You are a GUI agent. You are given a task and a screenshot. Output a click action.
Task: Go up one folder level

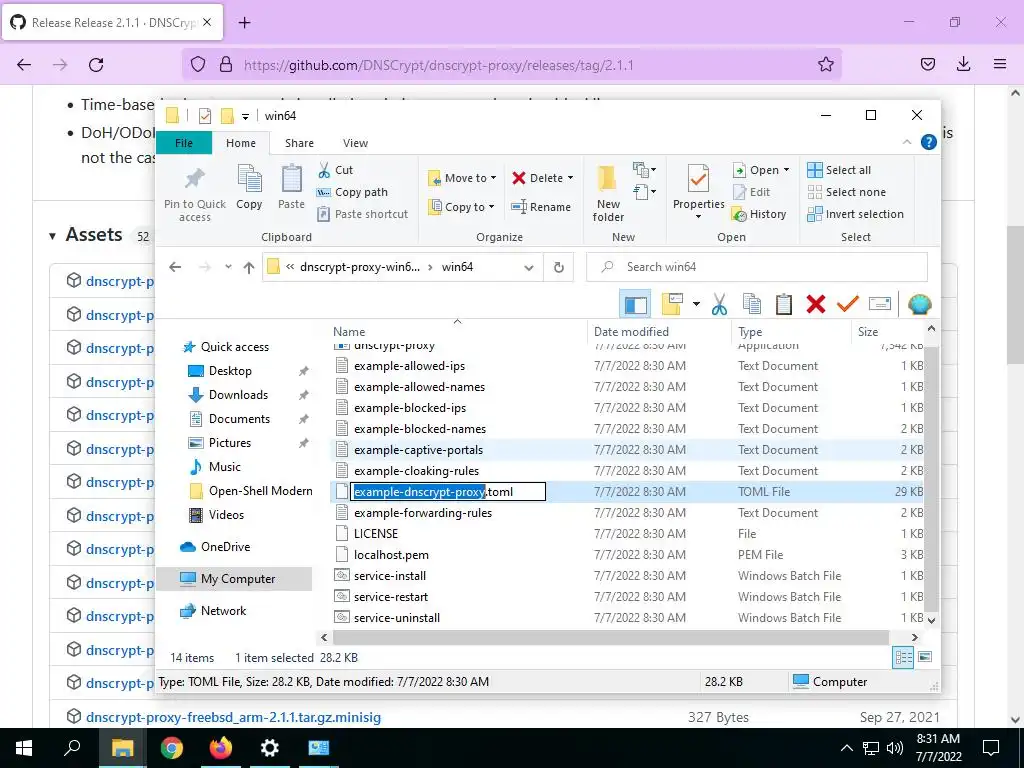click(x=249, y=267)
